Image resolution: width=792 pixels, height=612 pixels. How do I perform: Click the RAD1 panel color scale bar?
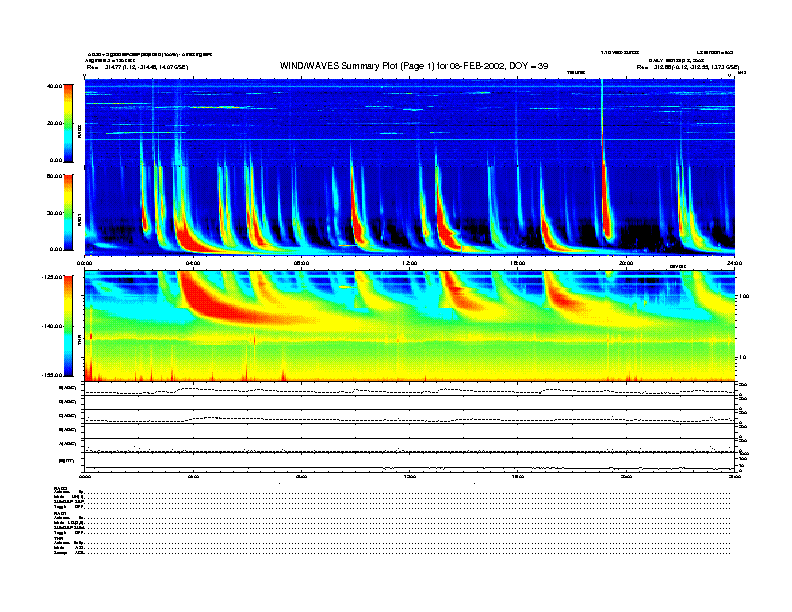(68, 212)
